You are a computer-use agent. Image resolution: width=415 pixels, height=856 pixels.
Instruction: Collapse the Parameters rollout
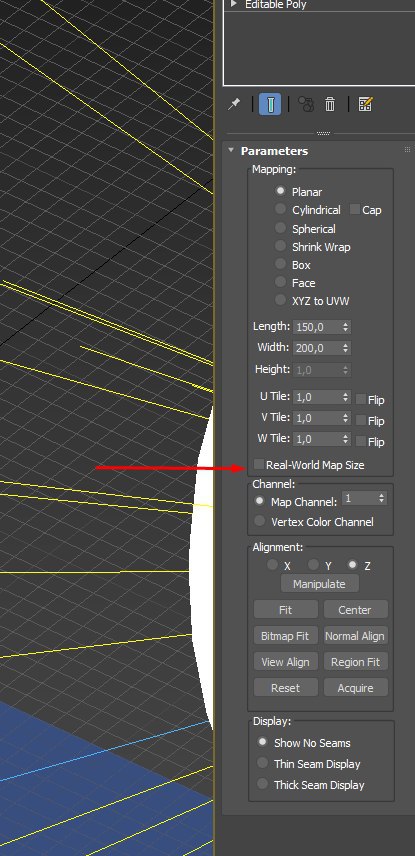[231, 150]
